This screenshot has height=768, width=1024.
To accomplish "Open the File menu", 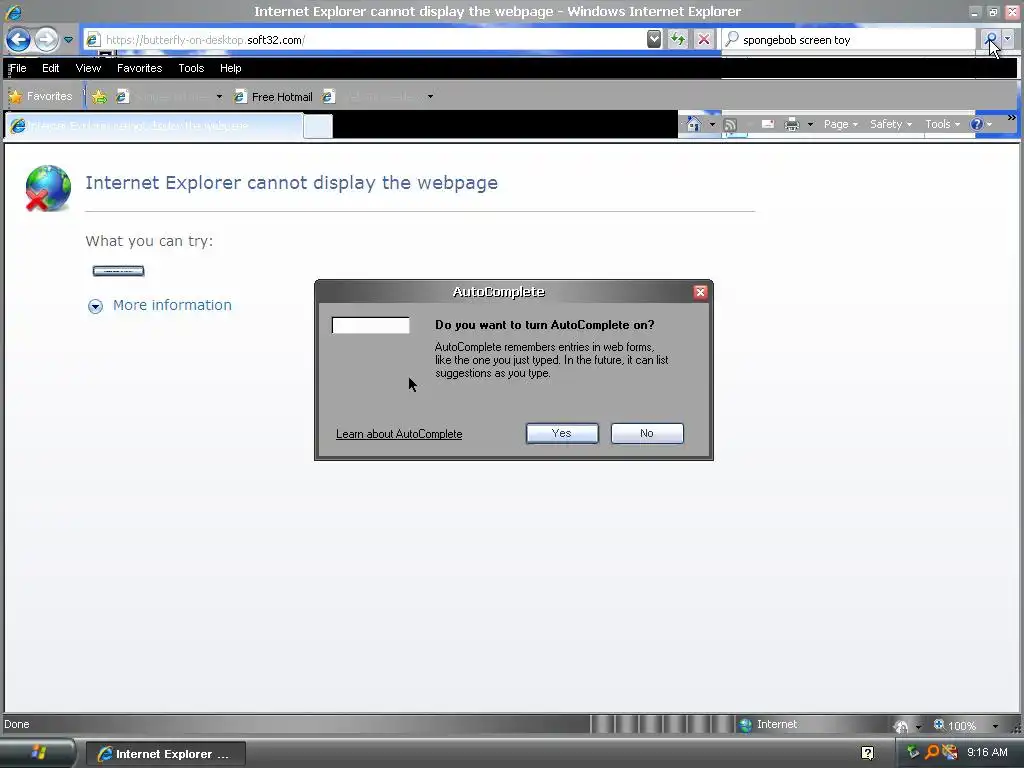I will 18,68.
